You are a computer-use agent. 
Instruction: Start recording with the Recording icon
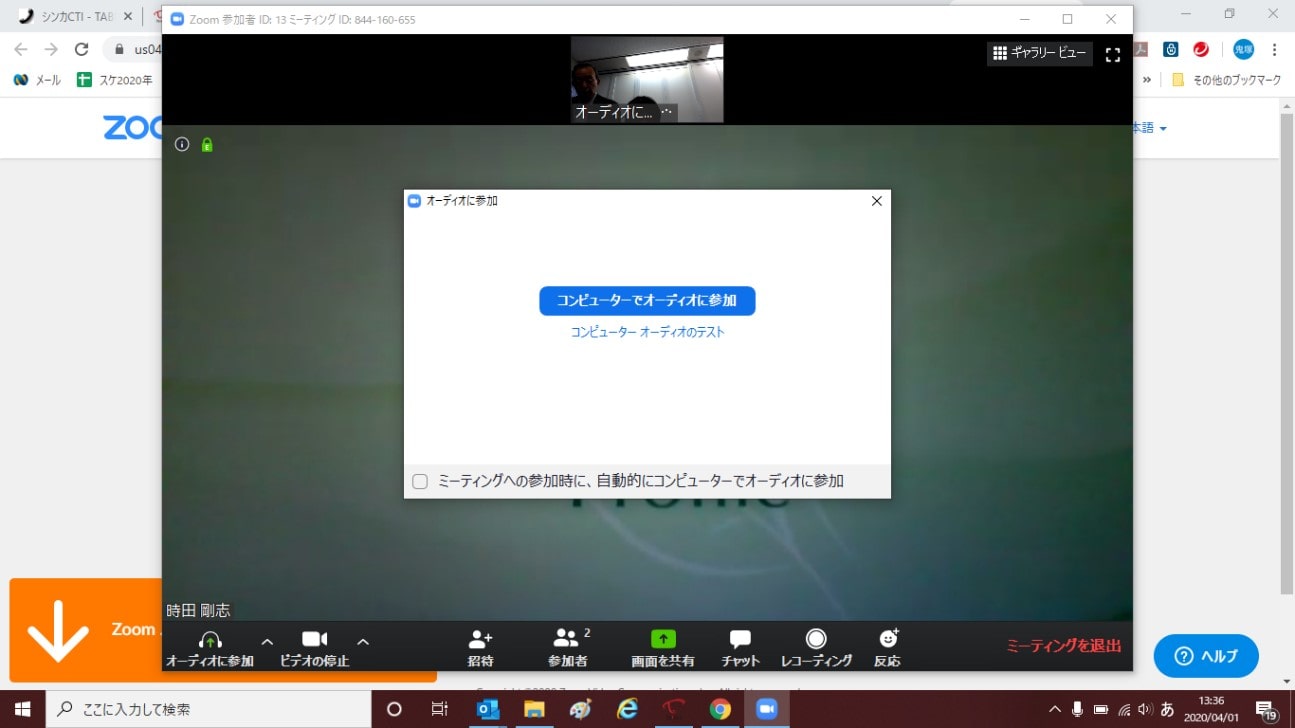pos(816,640)
